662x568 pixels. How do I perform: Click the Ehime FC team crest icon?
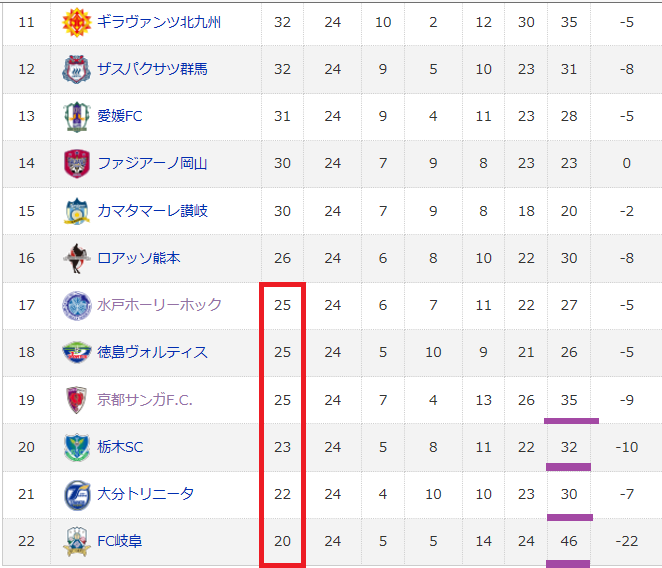76,116
